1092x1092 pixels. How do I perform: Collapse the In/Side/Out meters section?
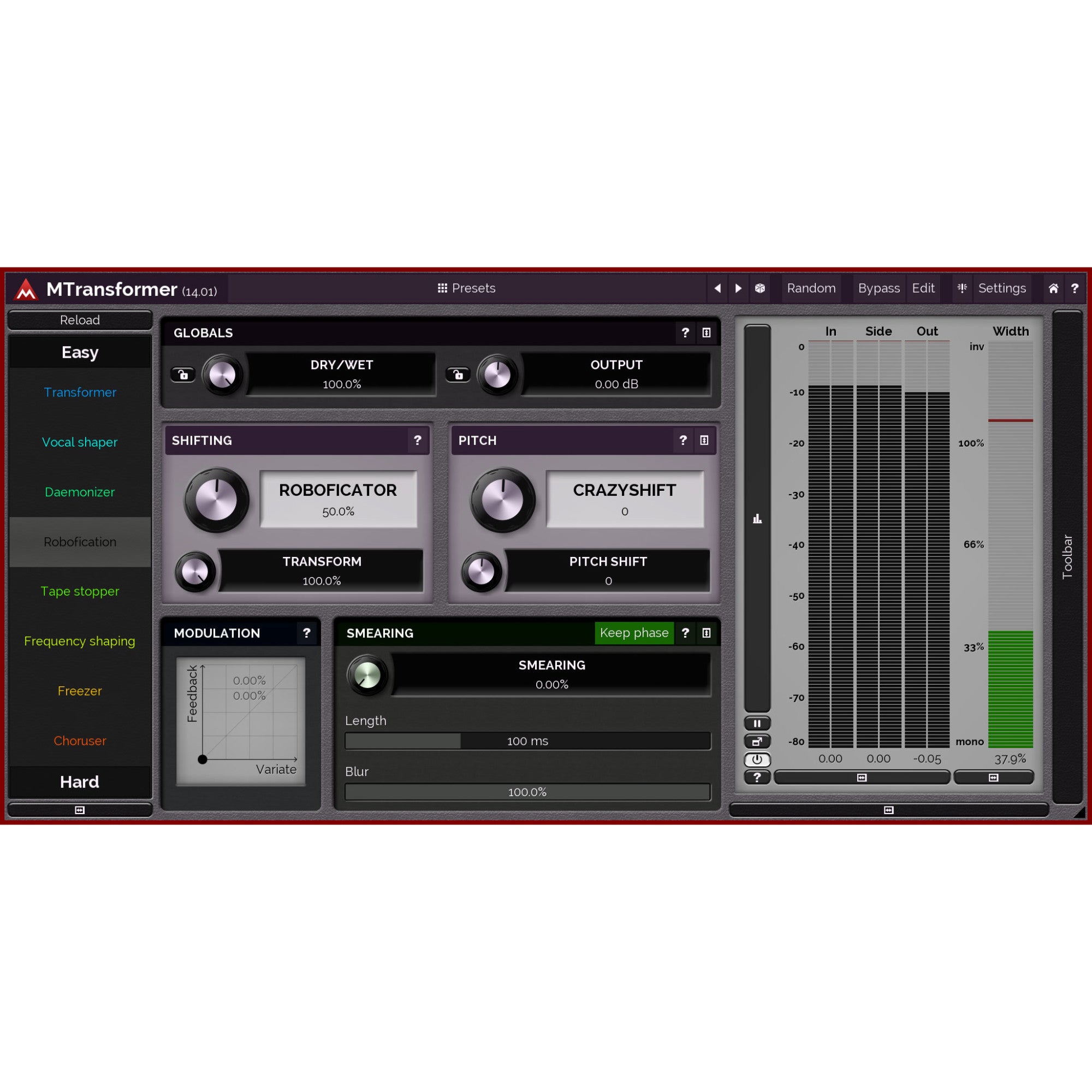[862, 778]
